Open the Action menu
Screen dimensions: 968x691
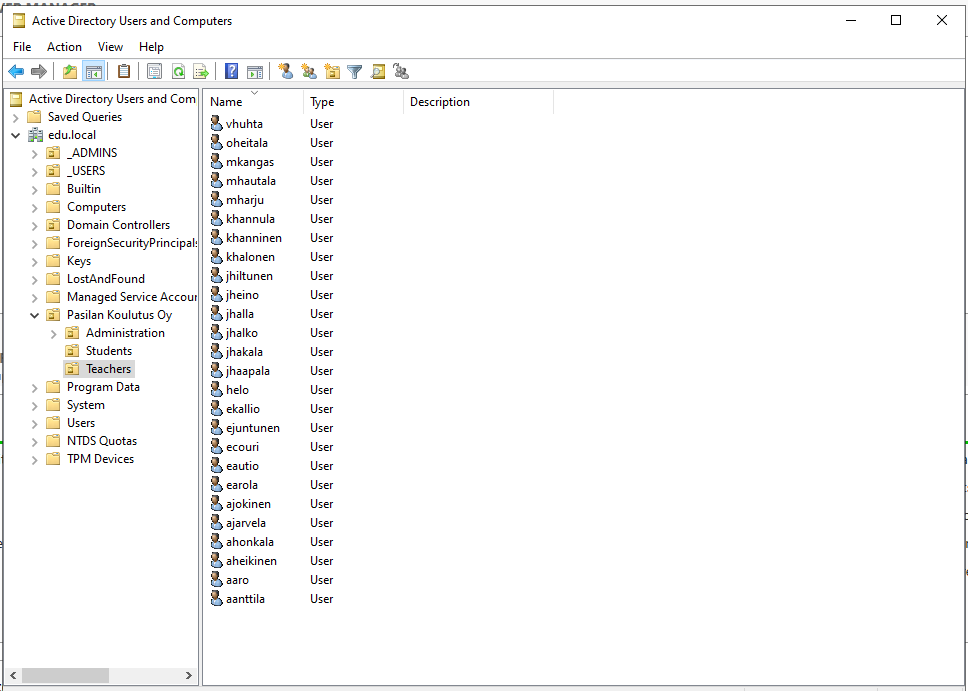pos(64,47)
